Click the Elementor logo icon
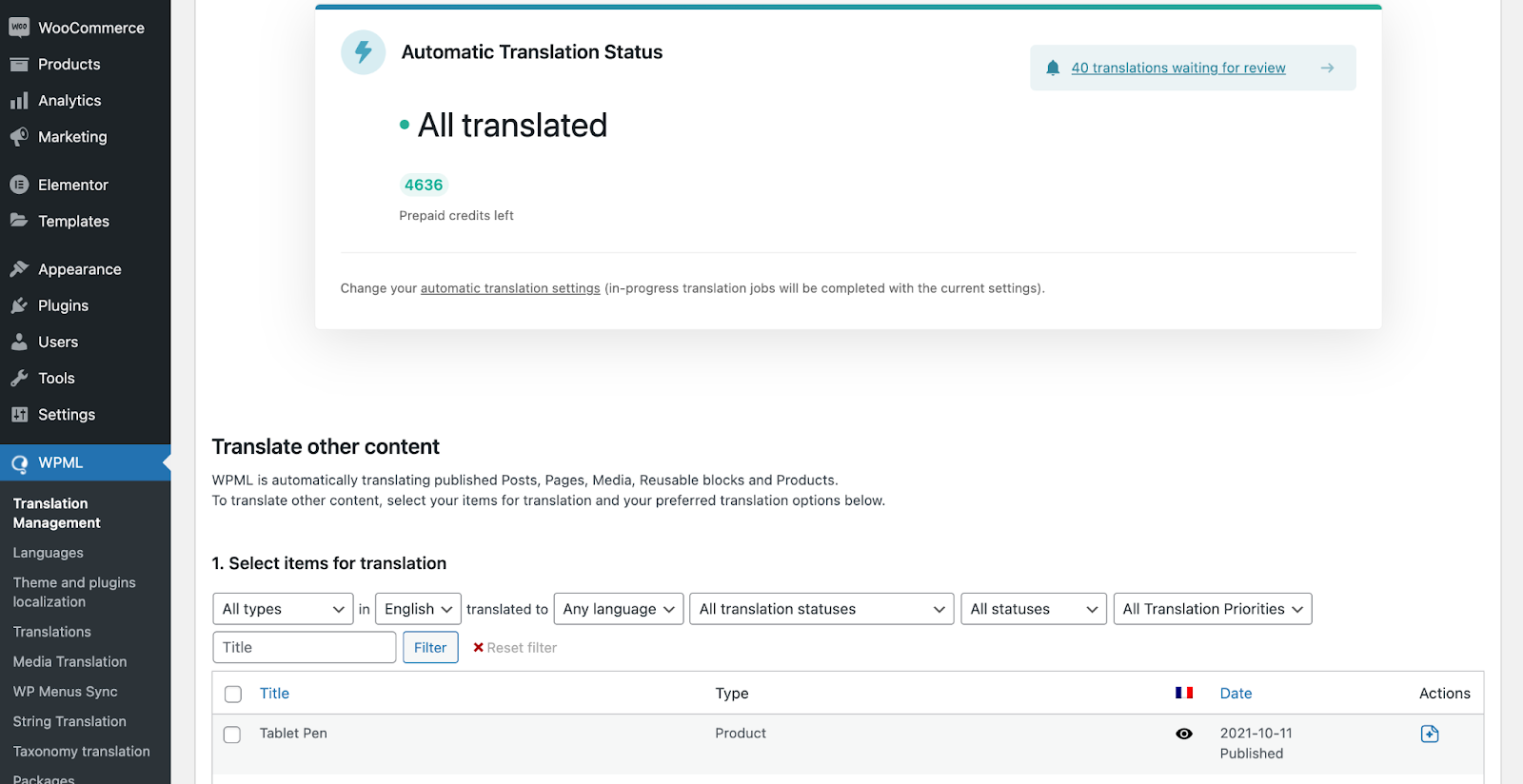 tap(19, 185)
